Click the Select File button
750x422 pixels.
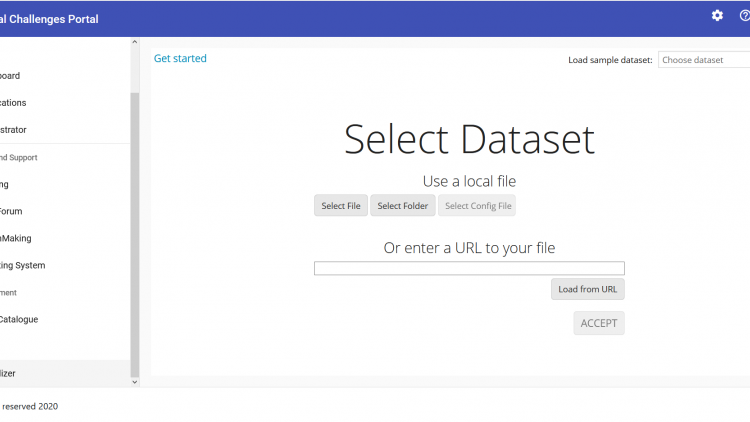coord(341,206)
